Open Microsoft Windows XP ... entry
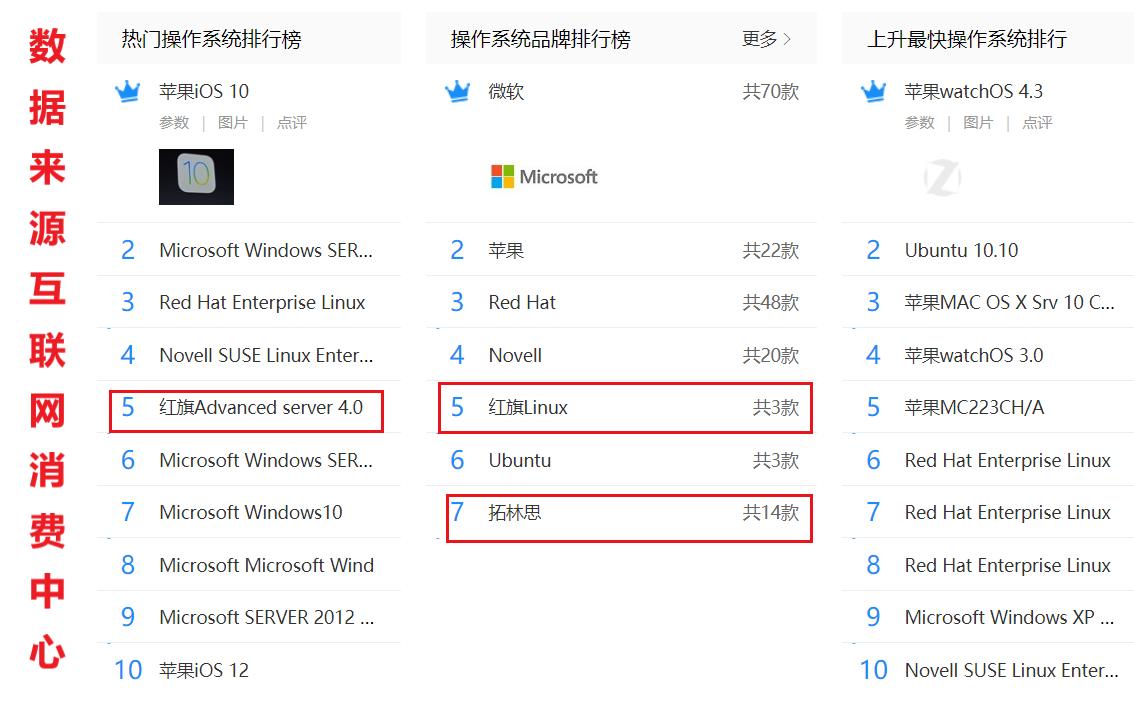Screen dimensions: 1134x718 [1010, 617]
